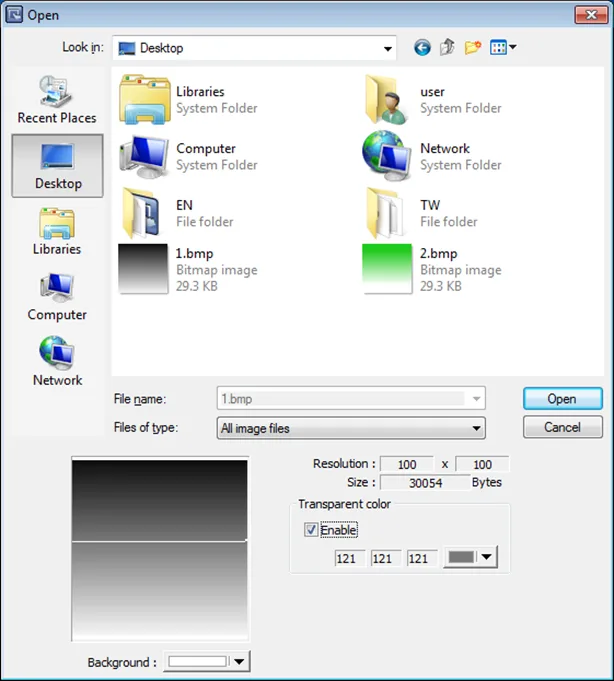The image size is (614, 681).
Task: Click the second transparent color value 121
Action: tap(386, 558)
